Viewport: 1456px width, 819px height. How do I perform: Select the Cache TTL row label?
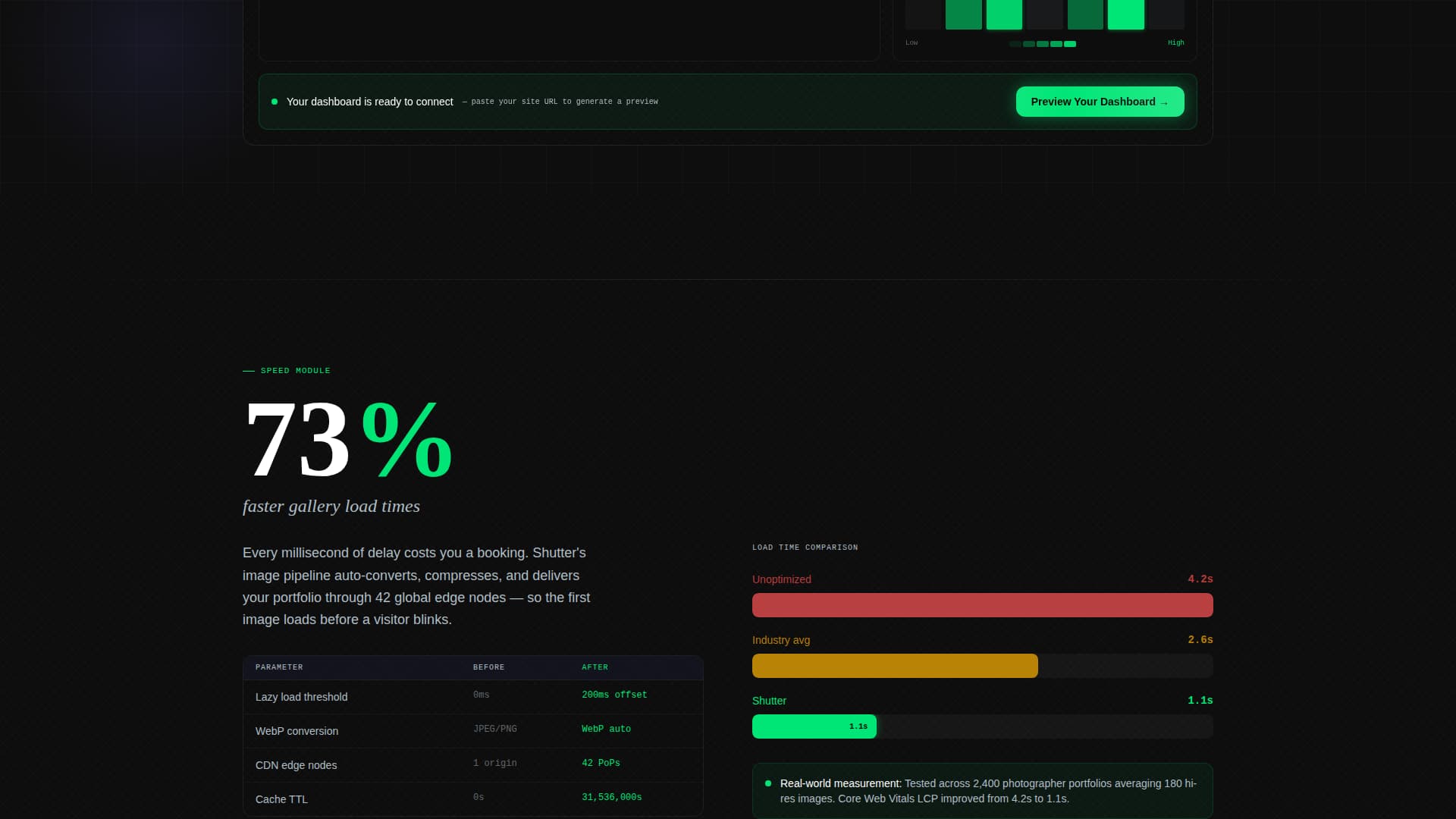[281, 799]
